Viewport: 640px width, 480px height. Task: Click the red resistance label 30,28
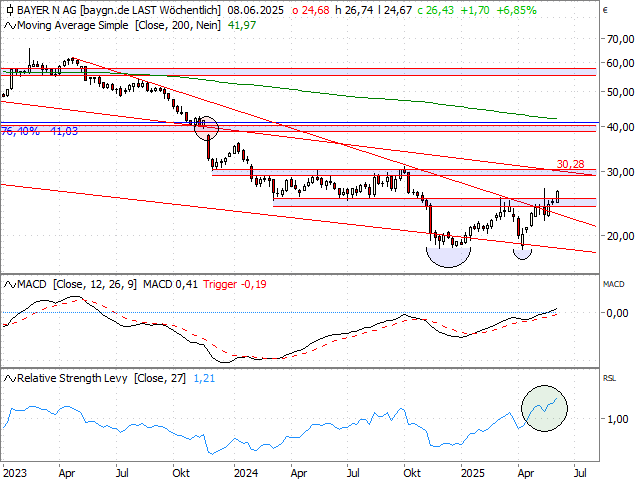[571, 164]
